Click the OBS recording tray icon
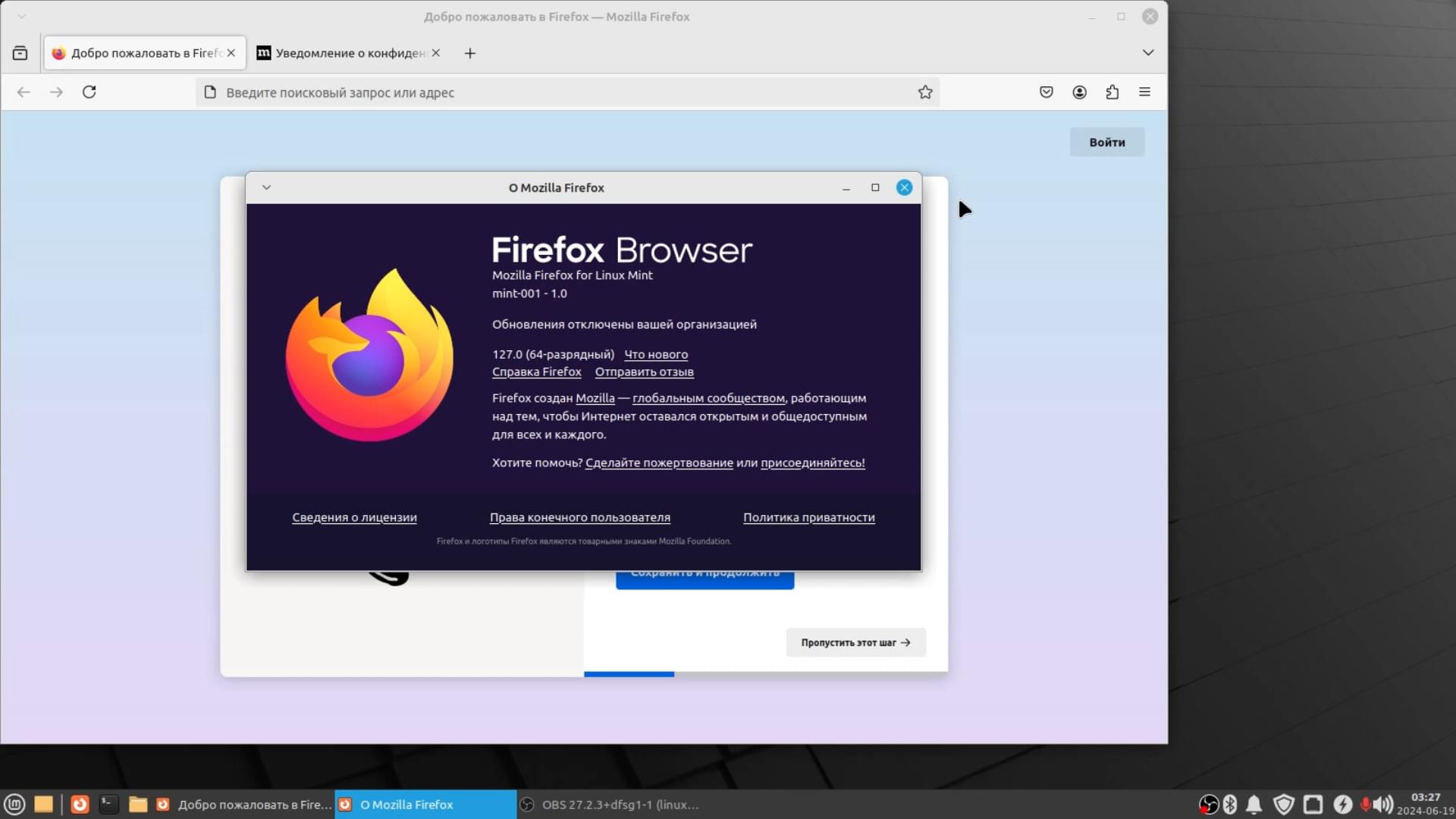This screenshot has height=819, width=1456. tap(1208, 804)
